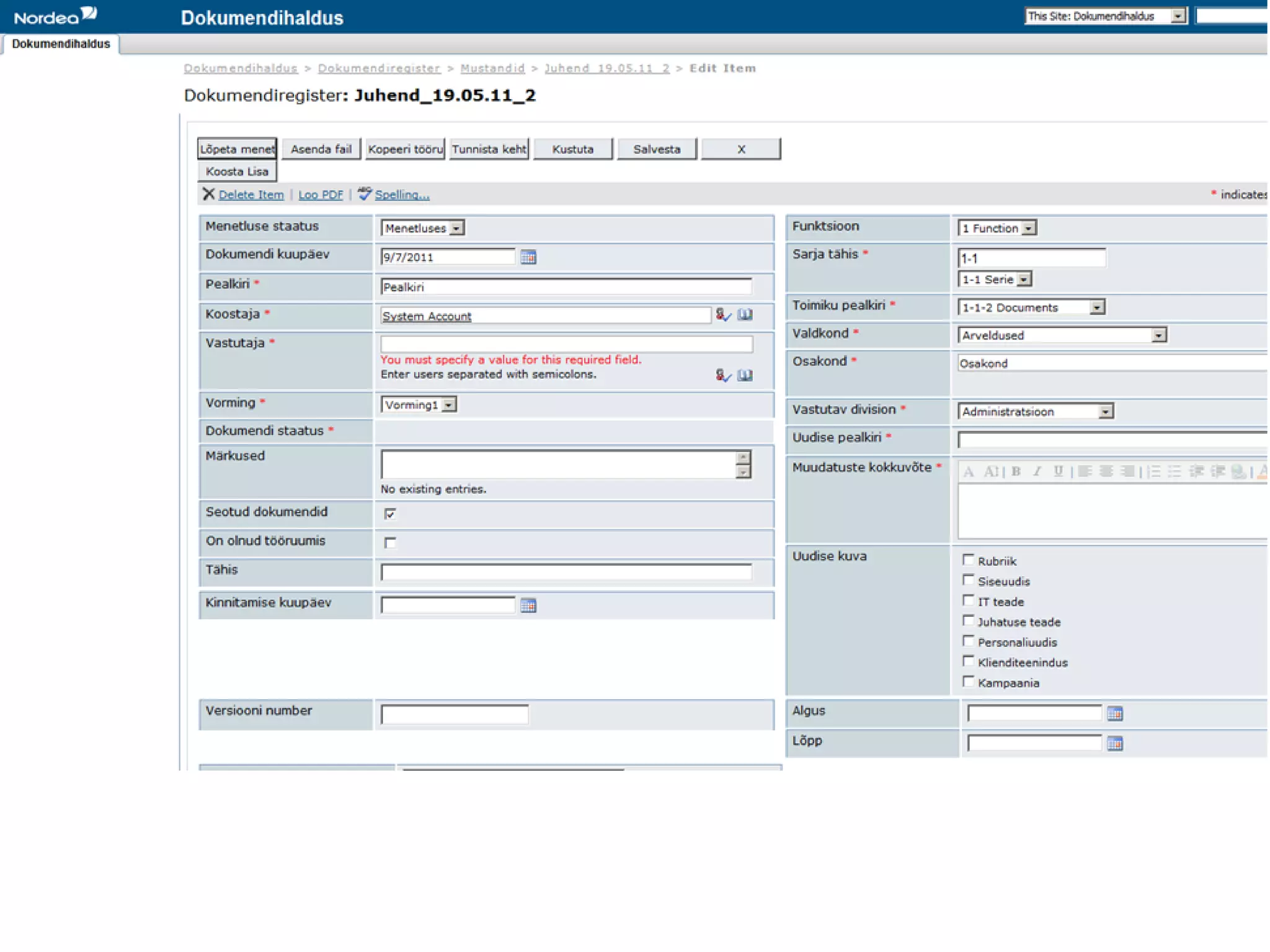Toggle bold in Muudatuste kokkuvõte editor

[x=1016, y=472]
